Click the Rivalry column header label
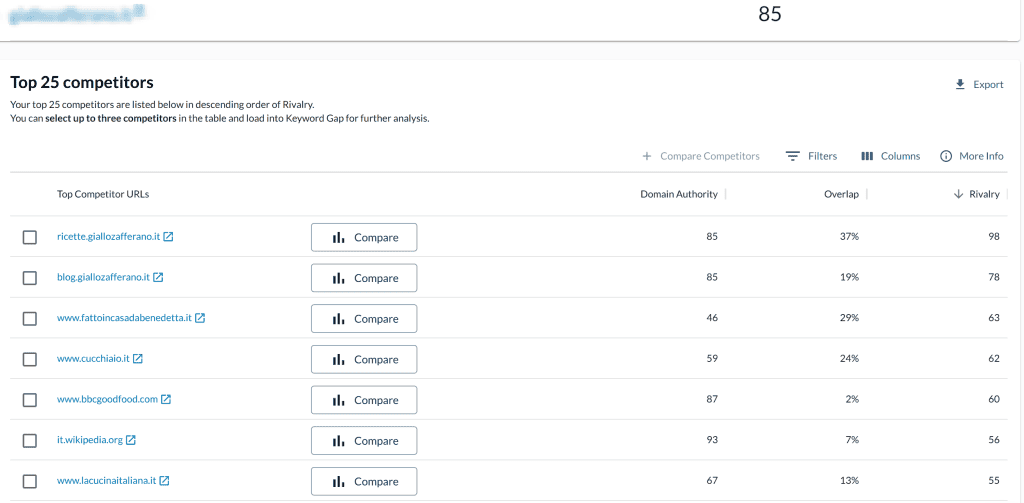Viewport: 1024px width, 503px height. 984,194
